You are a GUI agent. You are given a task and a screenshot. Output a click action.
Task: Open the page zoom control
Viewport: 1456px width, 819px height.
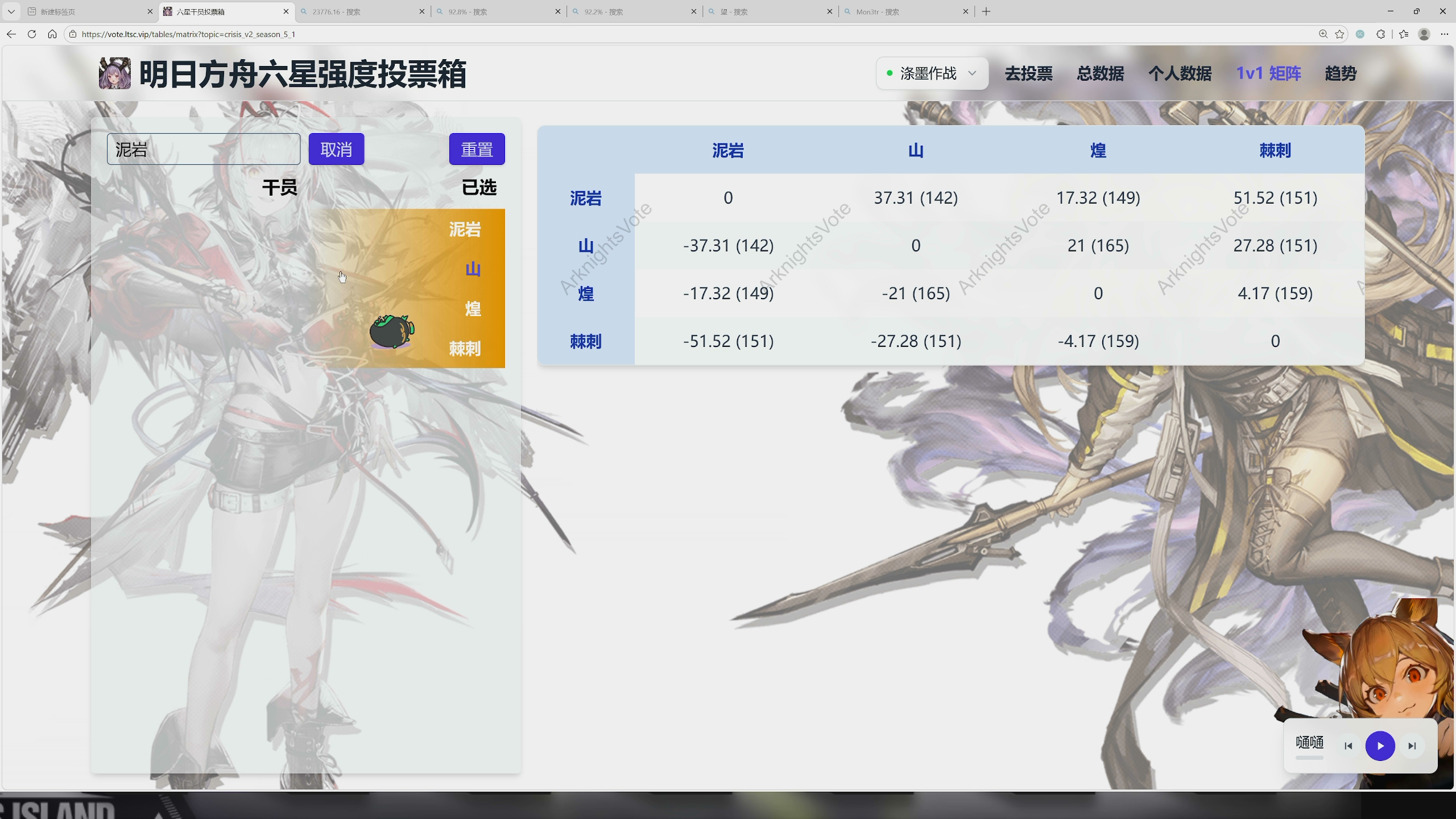tap(1323, 34)
